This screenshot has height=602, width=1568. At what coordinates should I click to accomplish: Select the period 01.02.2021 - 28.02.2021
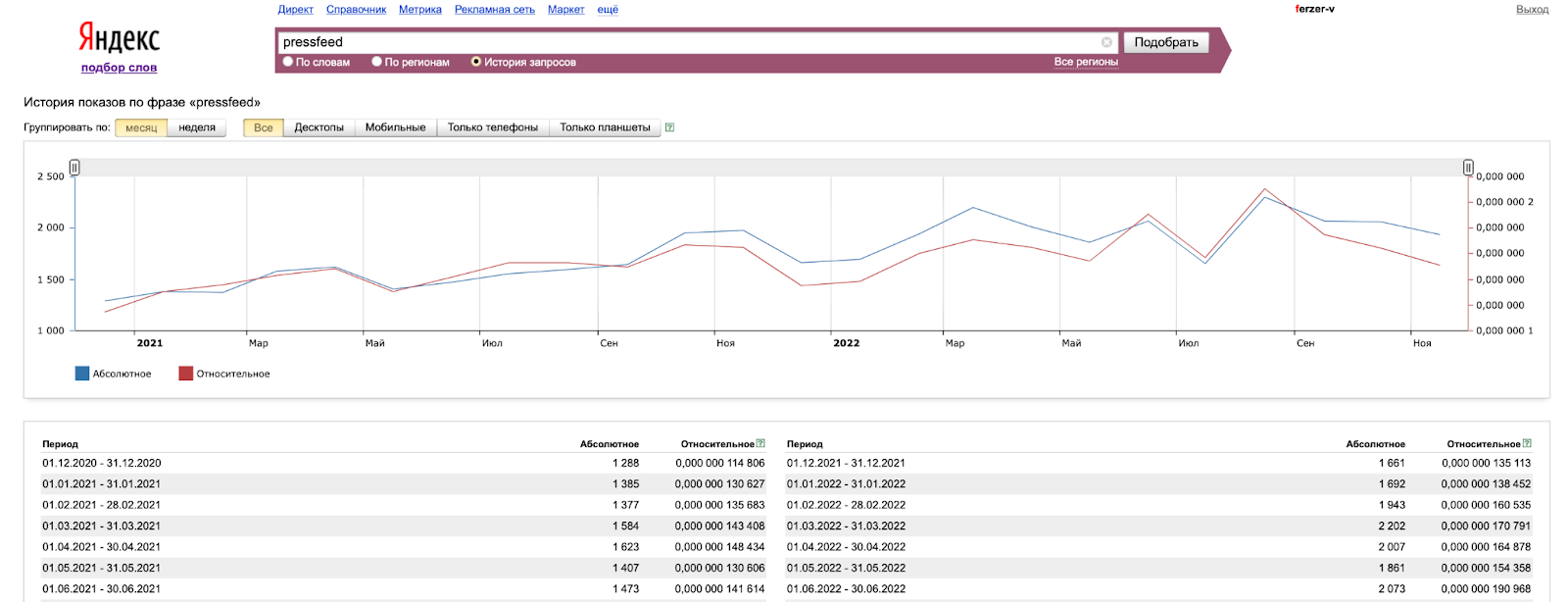[102, 505]
